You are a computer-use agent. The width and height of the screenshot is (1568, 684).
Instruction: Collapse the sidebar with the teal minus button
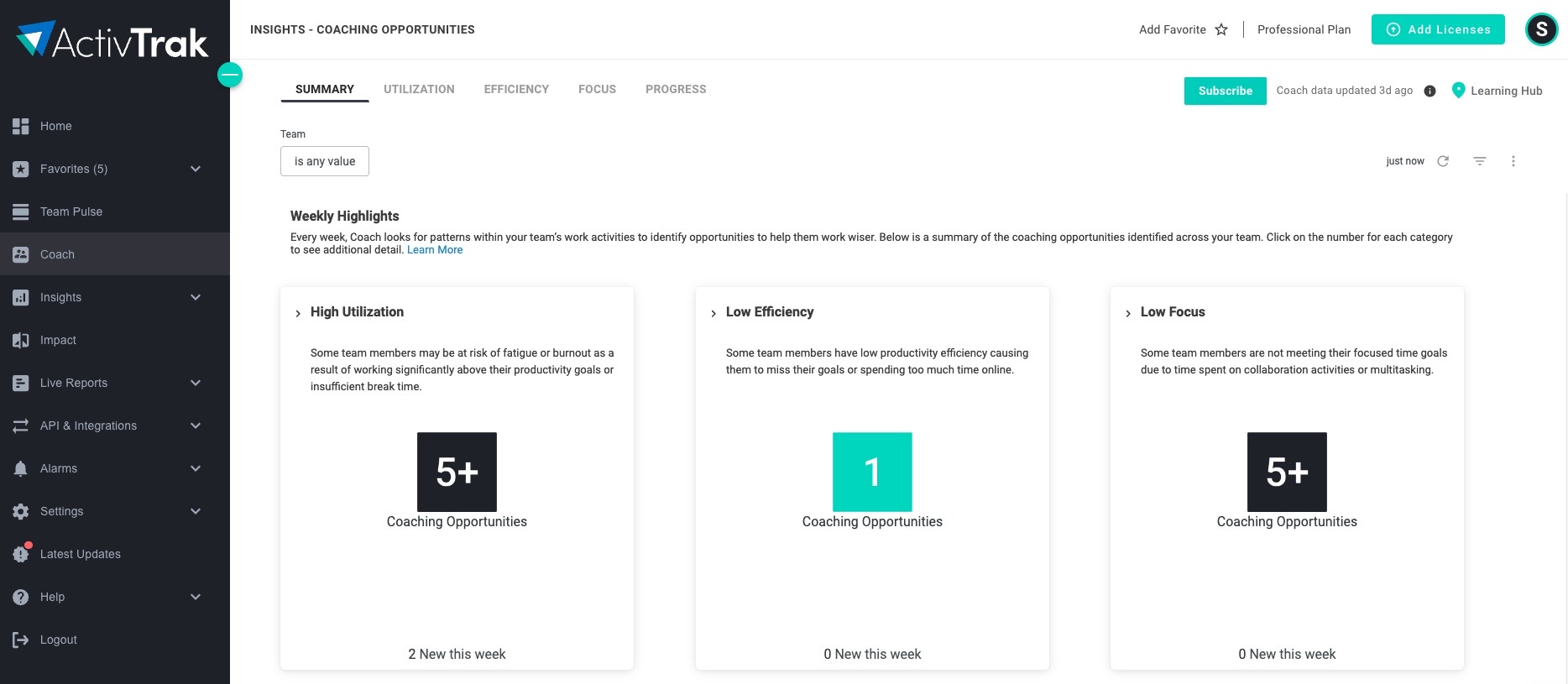coord(230,75)
